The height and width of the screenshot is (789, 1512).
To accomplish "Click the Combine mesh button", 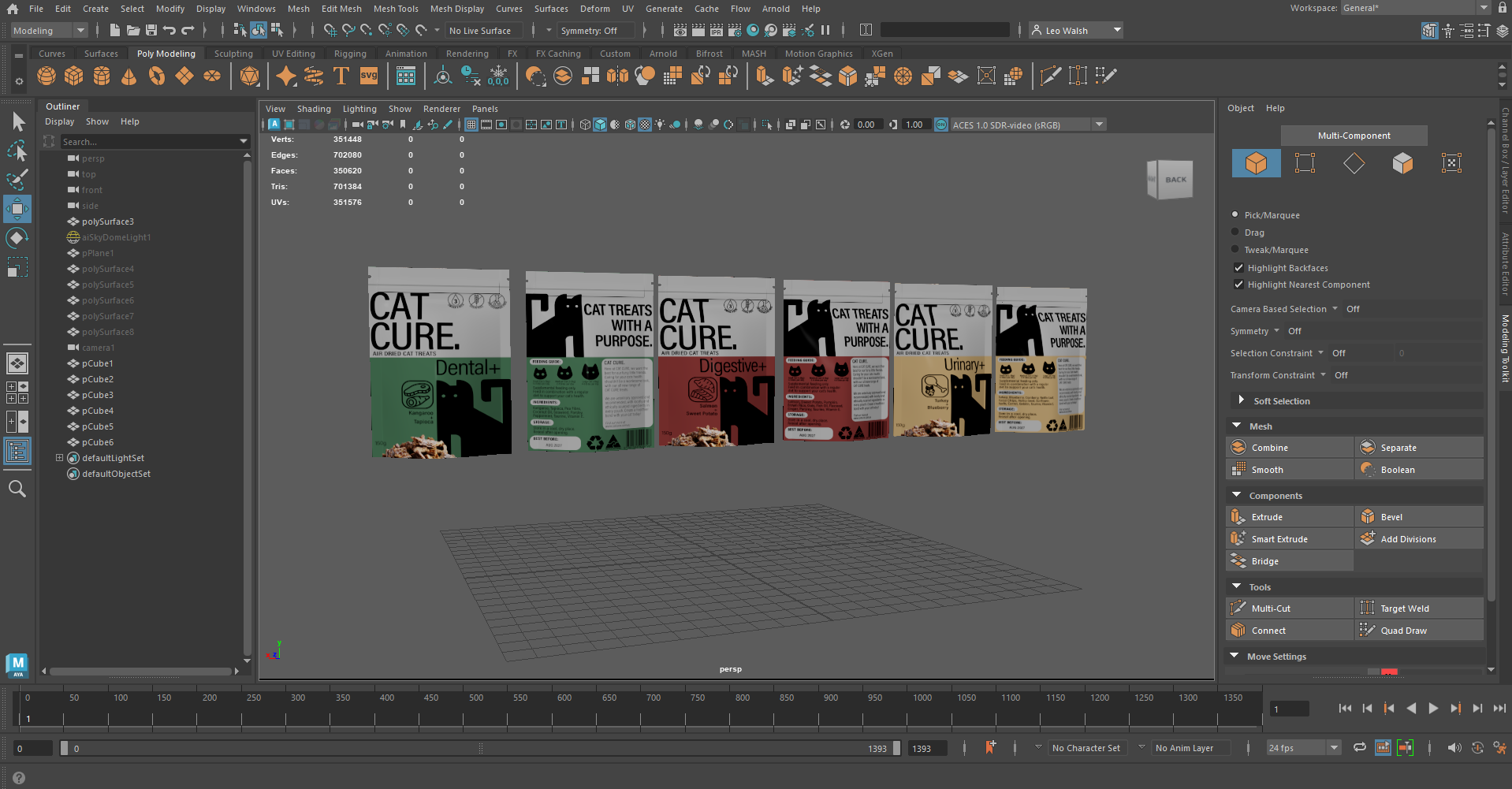I will [1269, 448].
